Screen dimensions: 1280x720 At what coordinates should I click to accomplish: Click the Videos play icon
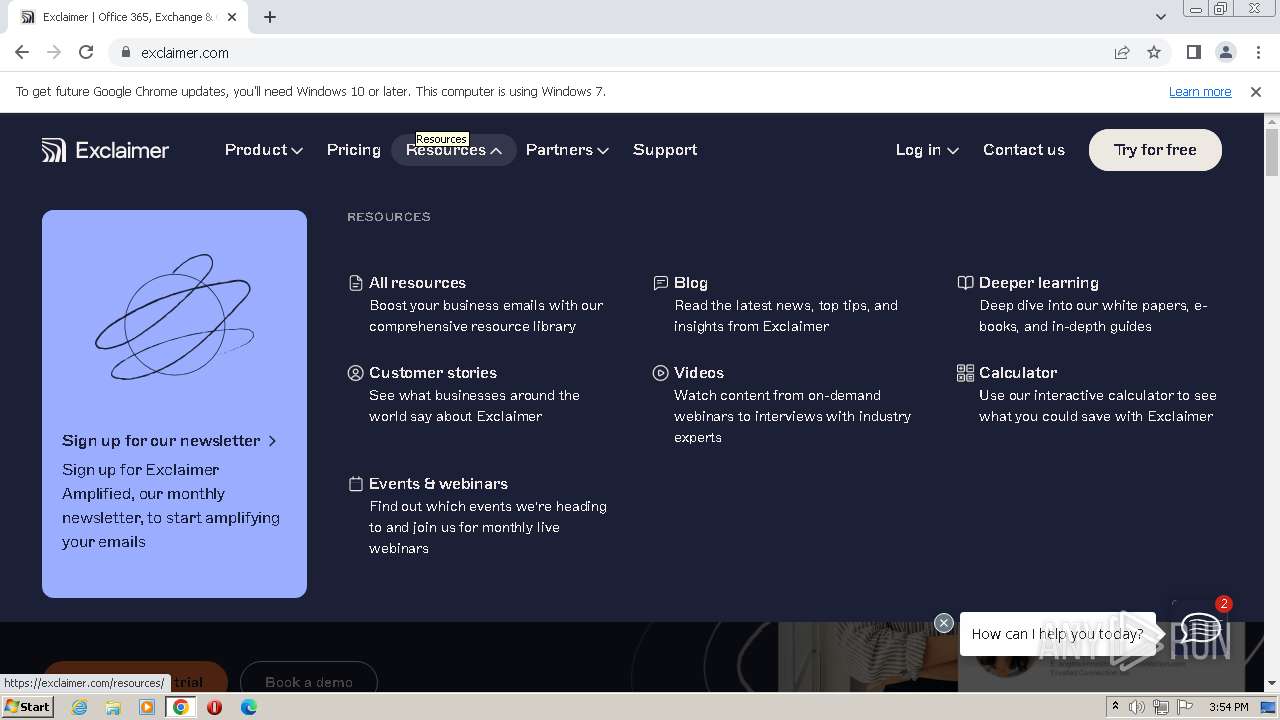point(660,373)
